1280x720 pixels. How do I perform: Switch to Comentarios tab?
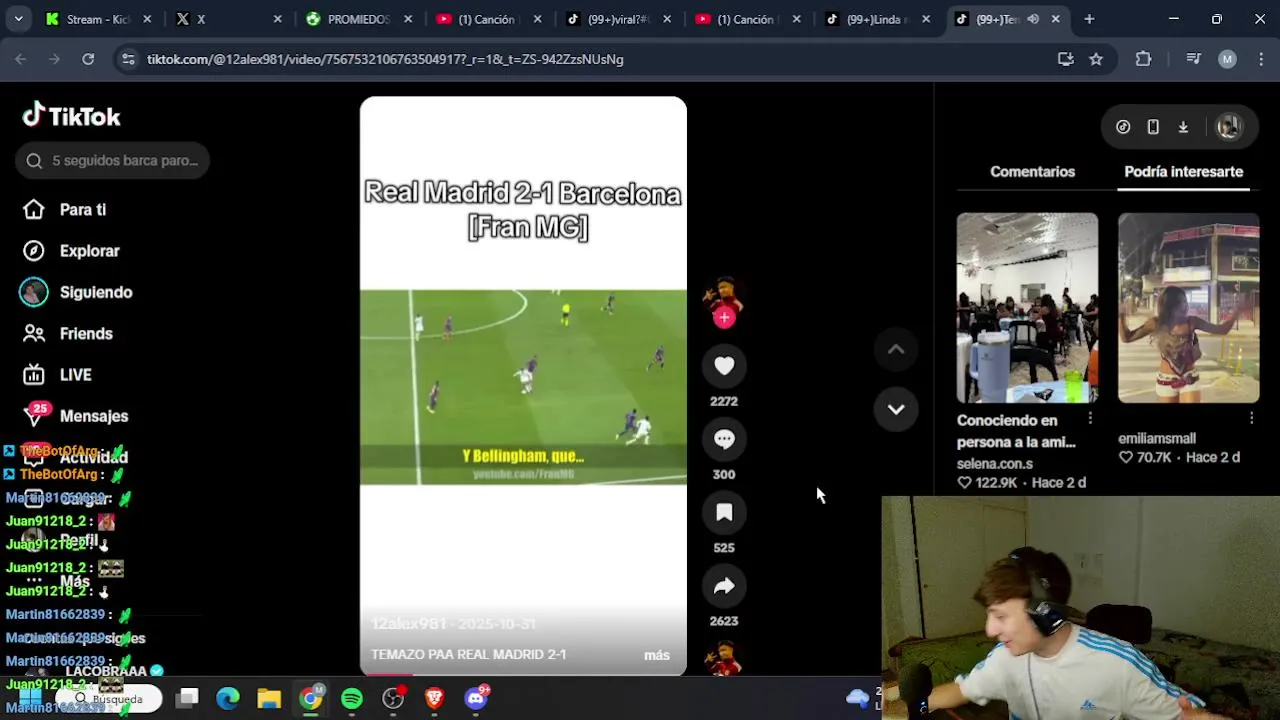click(x=1032, y=172)
